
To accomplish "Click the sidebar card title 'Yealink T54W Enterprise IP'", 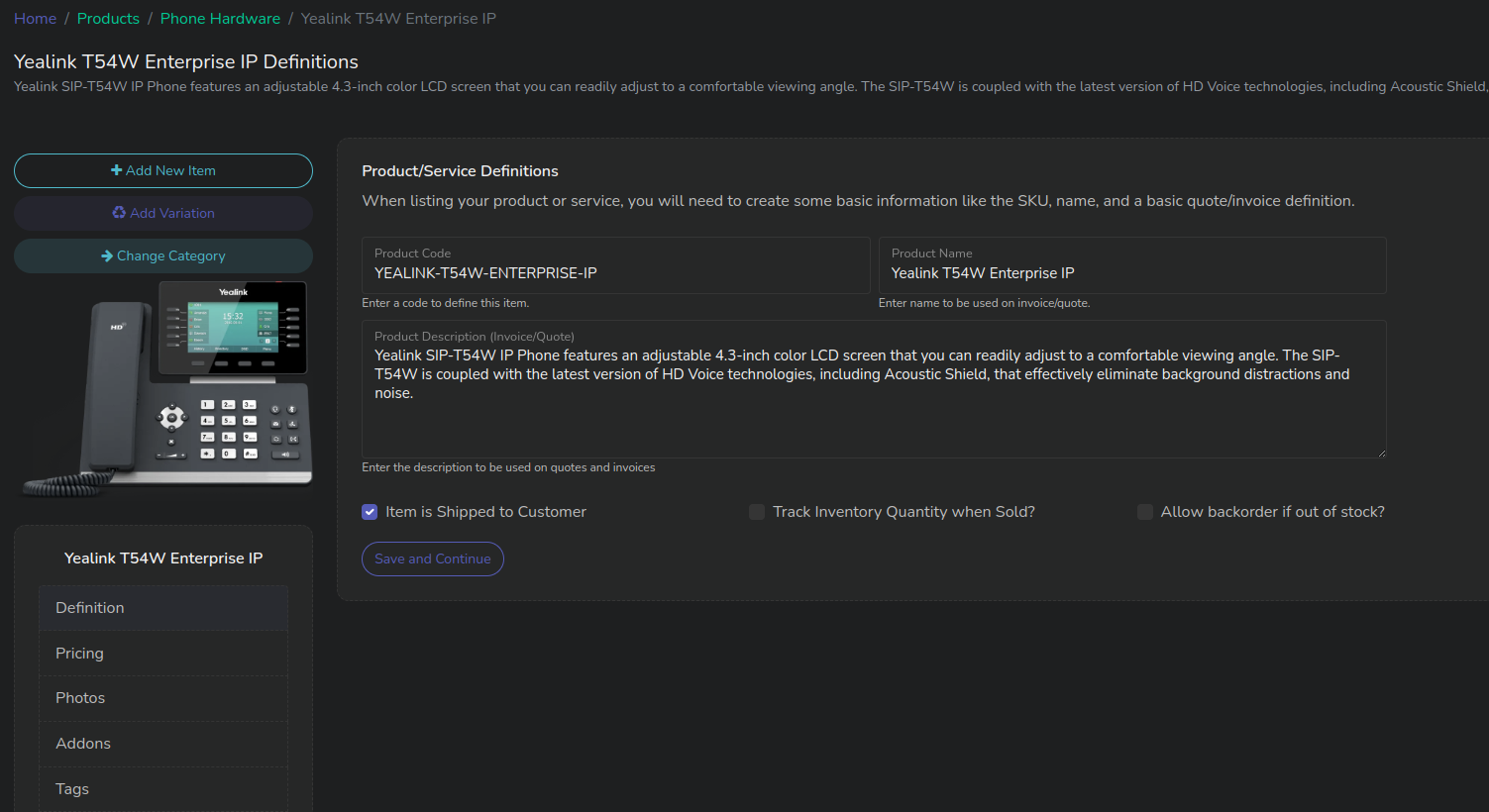I will click(163, 558).
